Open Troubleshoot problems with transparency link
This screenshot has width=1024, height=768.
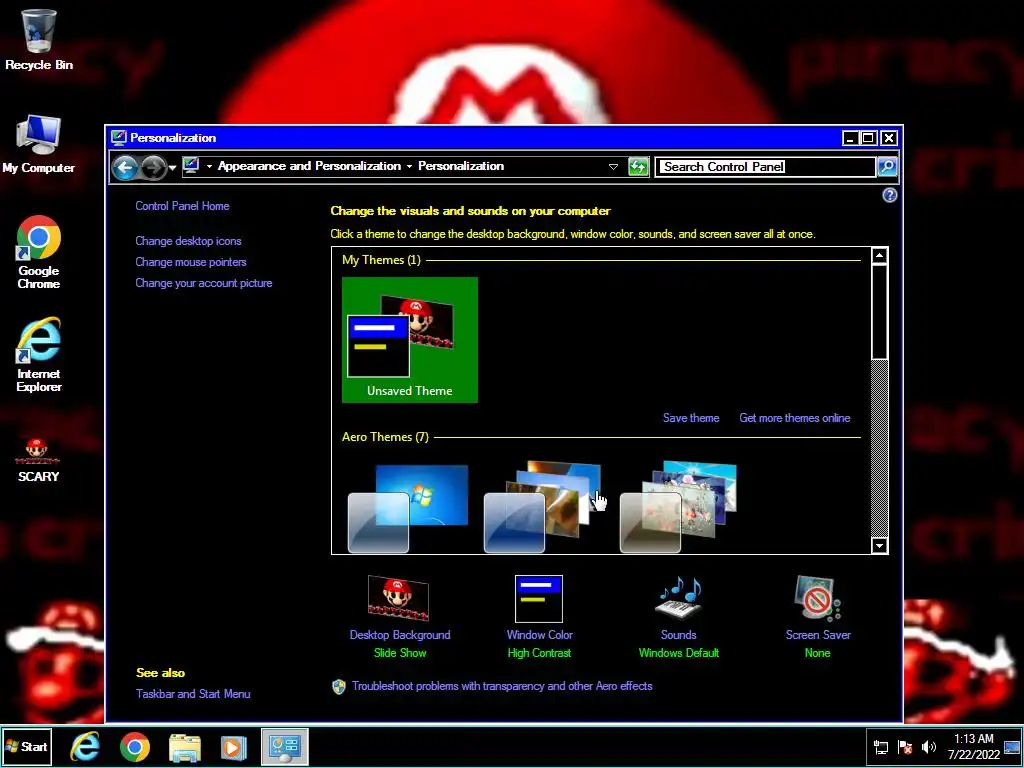coord(502,686)
